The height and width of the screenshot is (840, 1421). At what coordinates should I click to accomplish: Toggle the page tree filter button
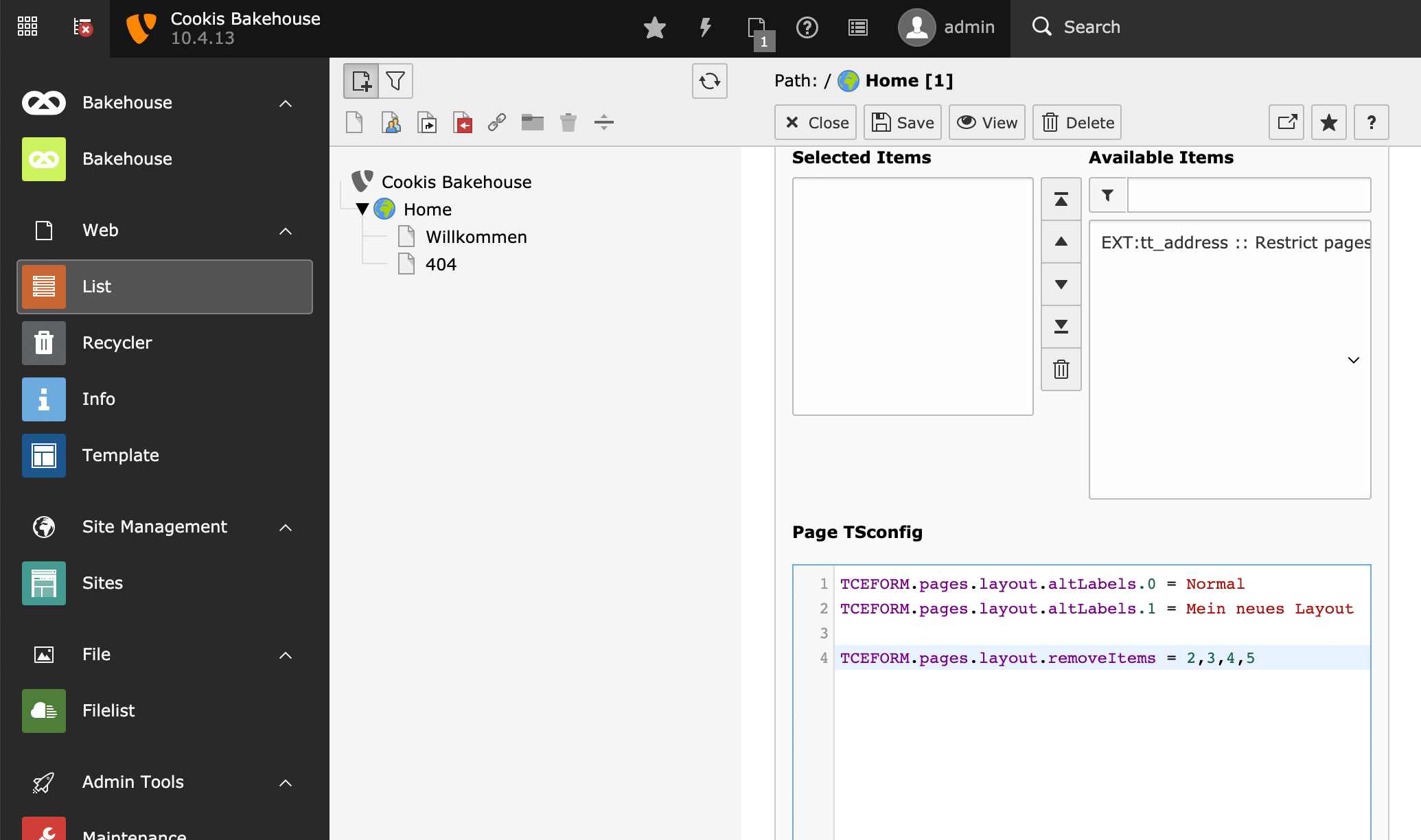(x=395, y=81)
